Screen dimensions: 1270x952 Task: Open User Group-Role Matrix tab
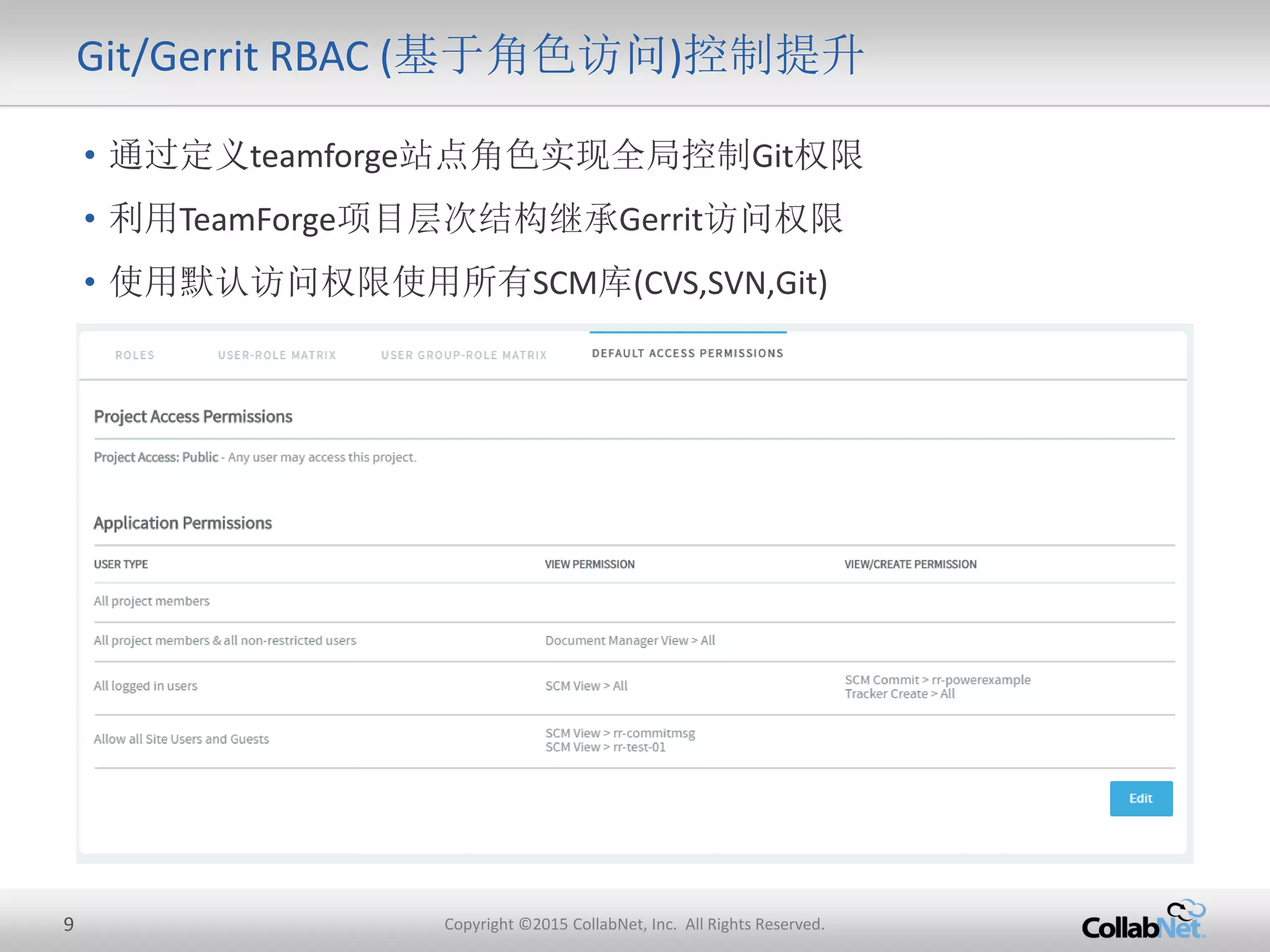(464, 355)
